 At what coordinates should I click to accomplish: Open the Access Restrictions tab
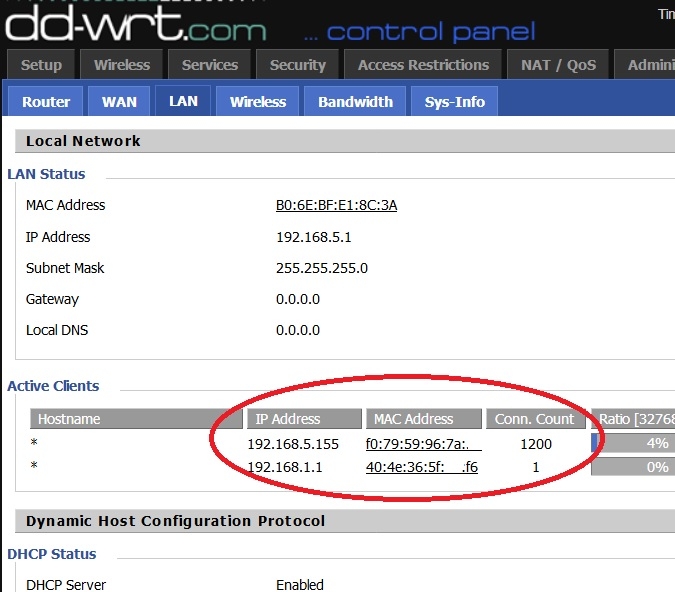[x=423, y=65]
